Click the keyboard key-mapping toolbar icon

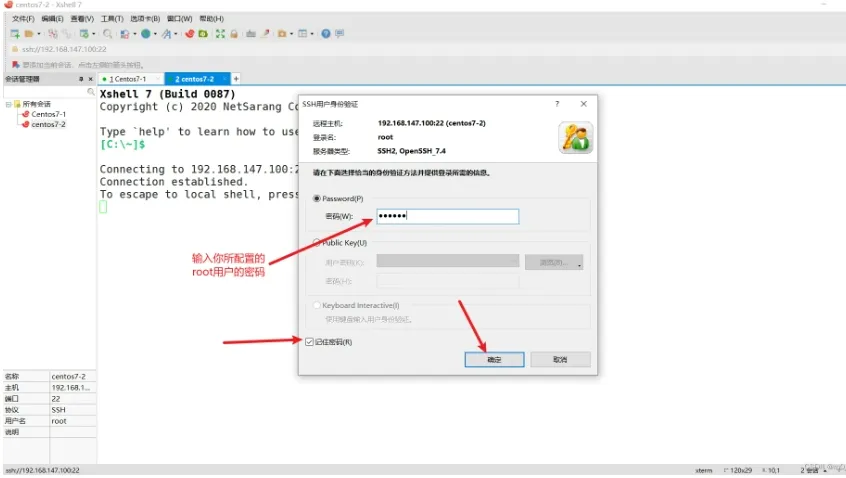(251, 33)
